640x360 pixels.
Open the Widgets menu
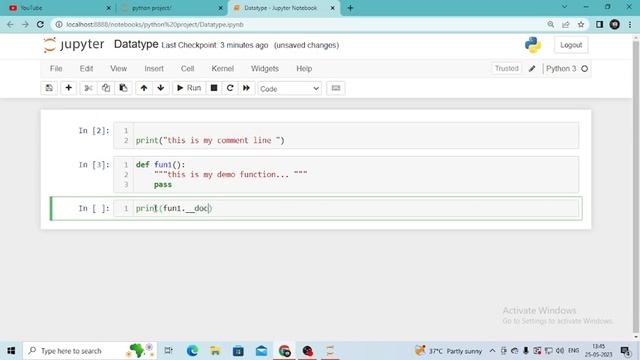coord(264,69)
